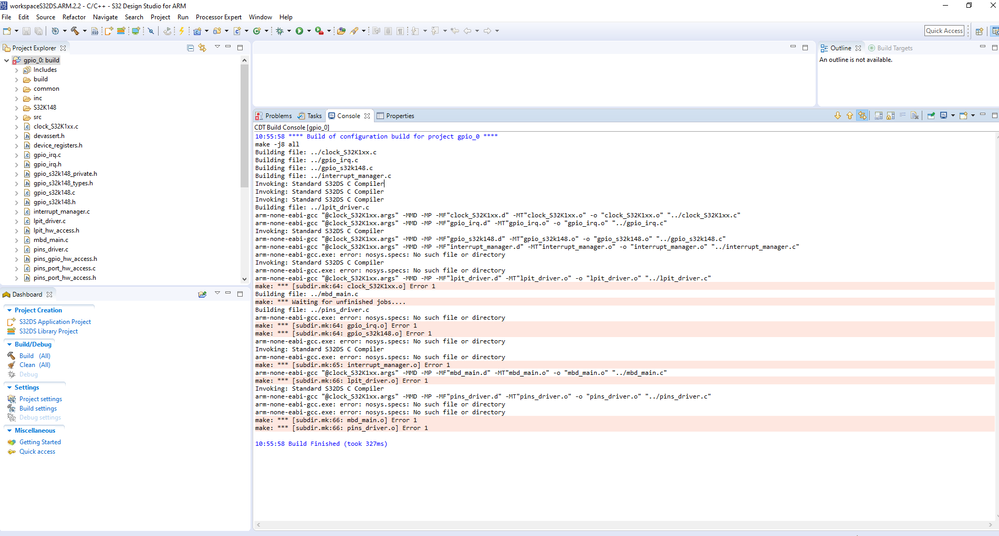Open the File menu
999x536 pixels.
pyautogui.click(x=6, y=17)
